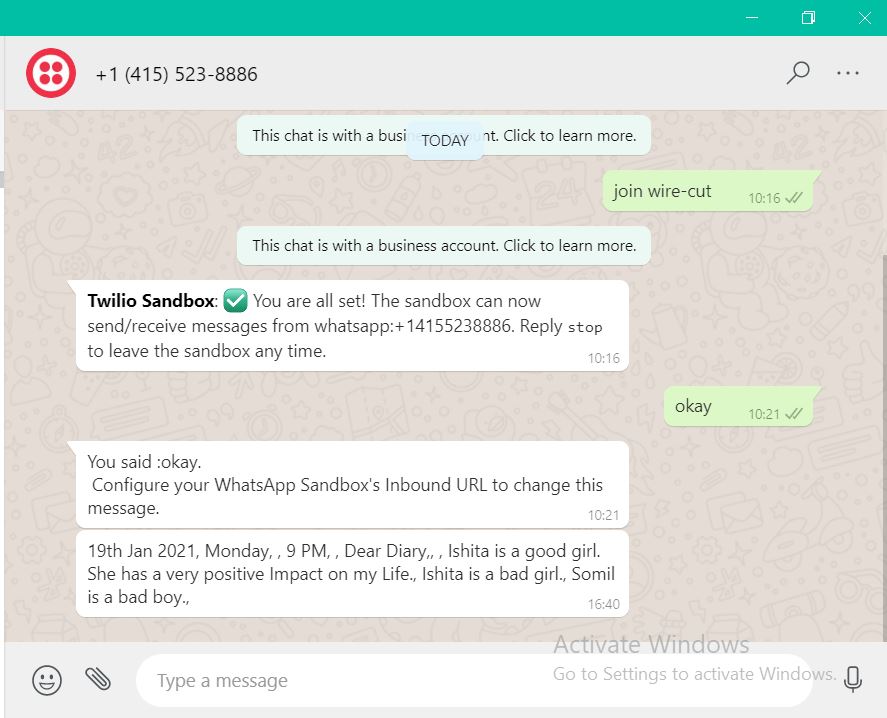Image resolution: width=887 pixels, height=718 pixels.
Task: Focus the Type a message field
Action: (x=474, y=680)
